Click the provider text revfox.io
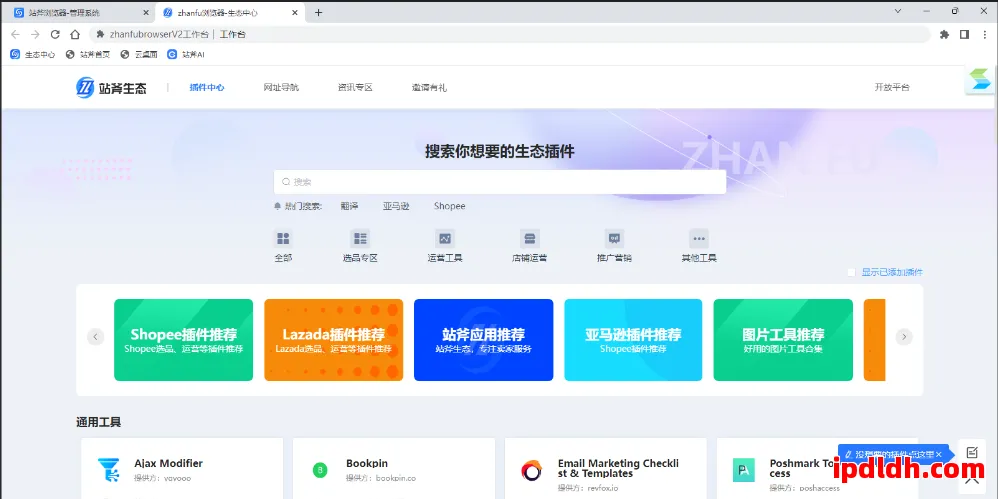 [604, 488]
